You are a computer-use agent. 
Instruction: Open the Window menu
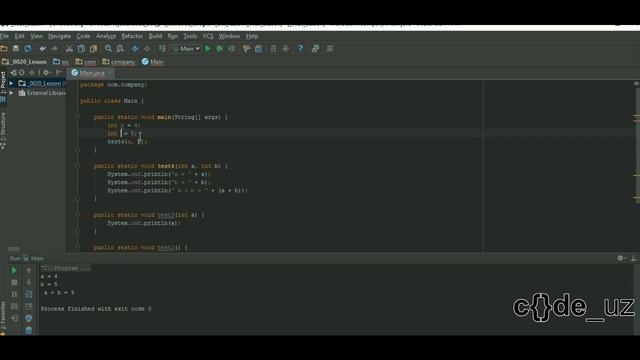point(229,36)
